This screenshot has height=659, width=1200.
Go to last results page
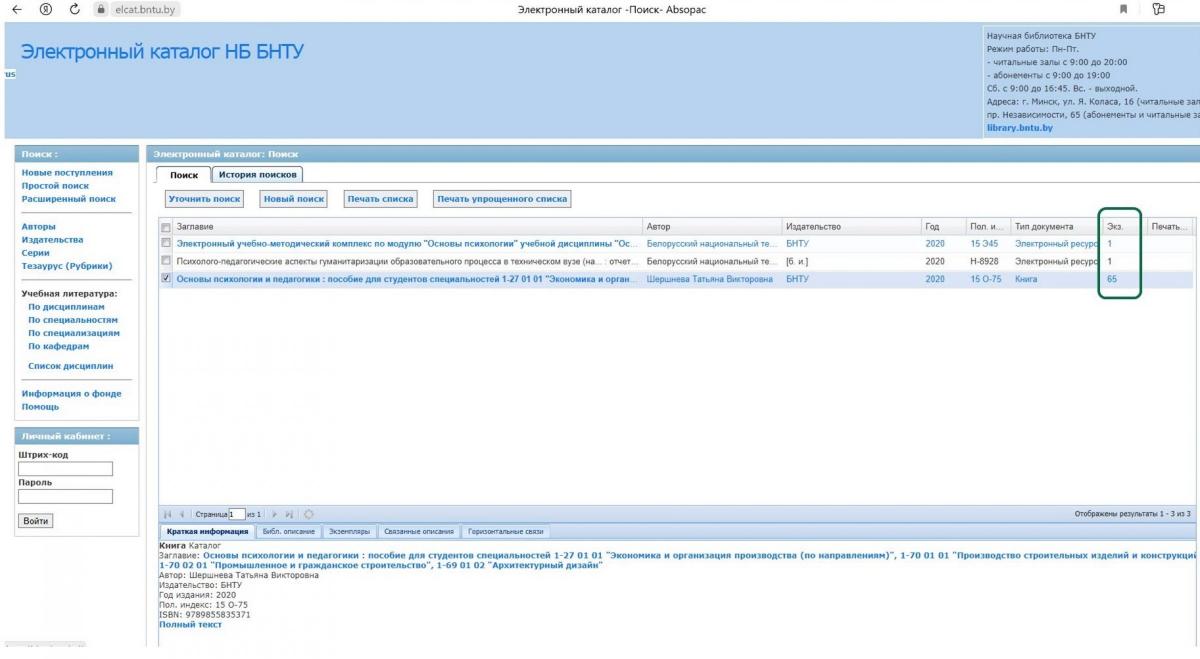[290, 514]
